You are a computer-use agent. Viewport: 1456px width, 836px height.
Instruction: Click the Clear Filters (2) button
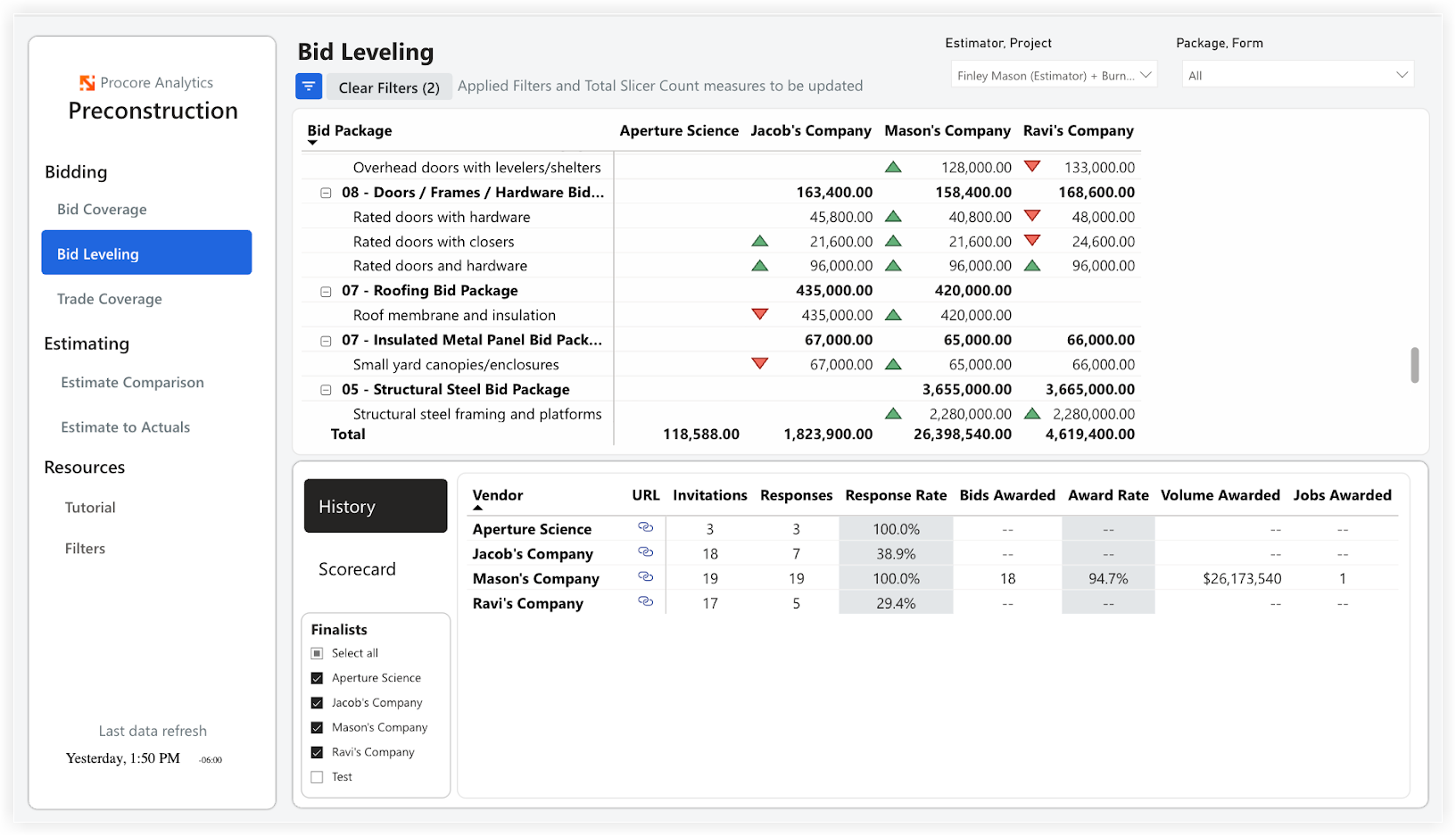(389, 87)
